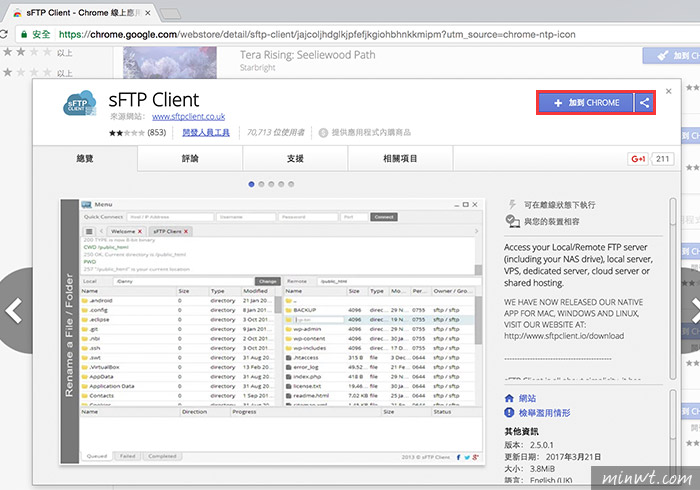Click the sFTP Client title heading
Screen dimensions: 700x490
click(154, 100)
